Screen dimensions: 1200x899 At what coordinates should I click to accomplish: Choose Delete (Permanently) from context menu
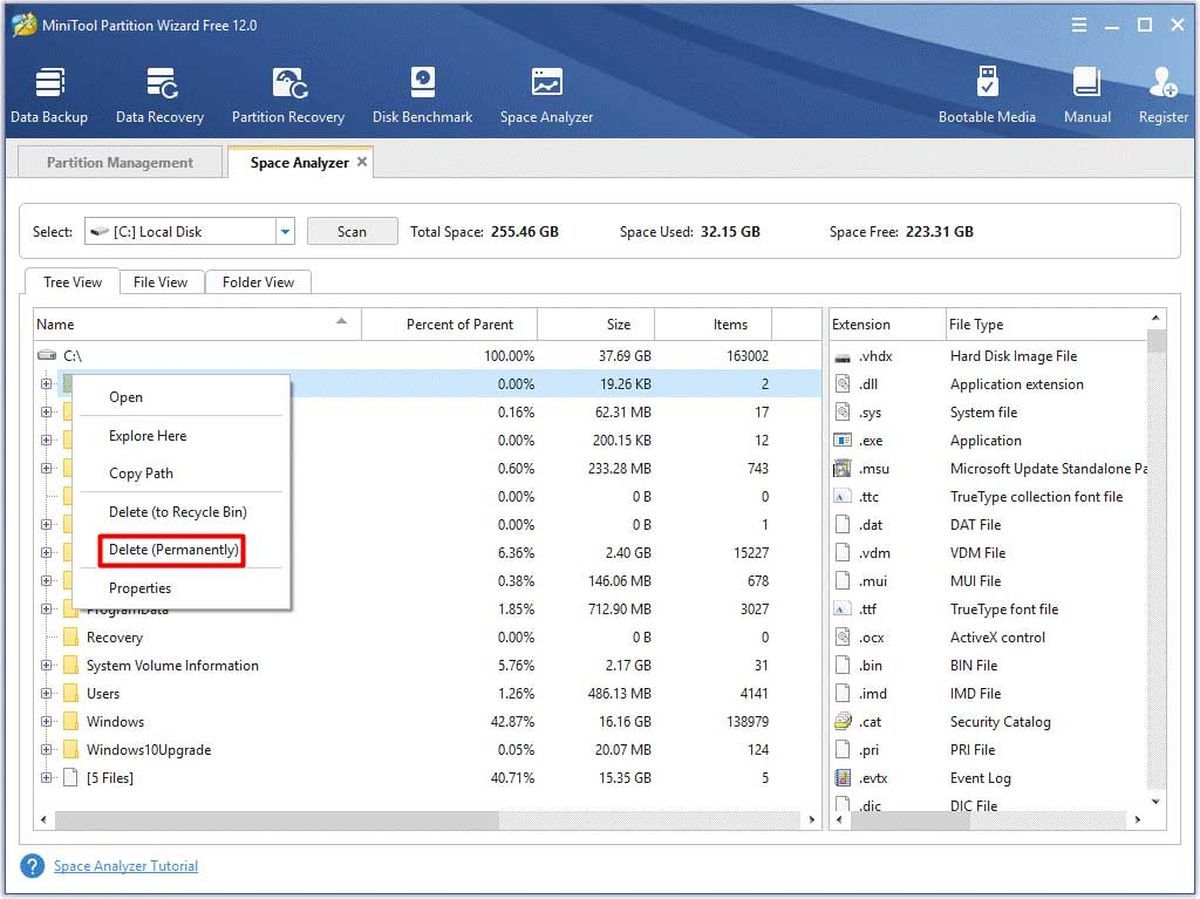click(x=173, y=550)
